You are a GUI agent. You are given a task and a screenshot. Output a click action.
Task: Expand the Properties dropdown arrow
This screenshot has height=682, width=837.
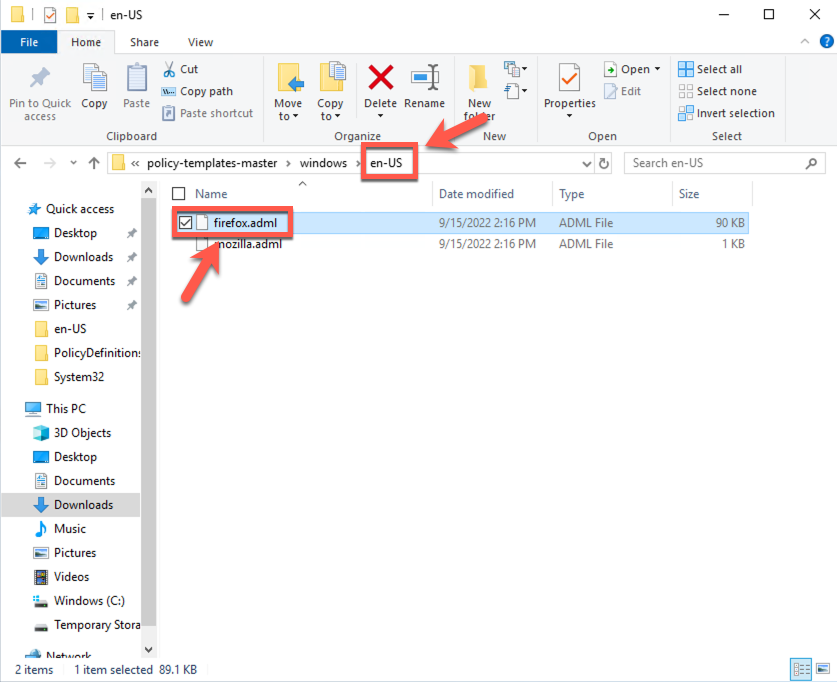(x=570, y=116)
